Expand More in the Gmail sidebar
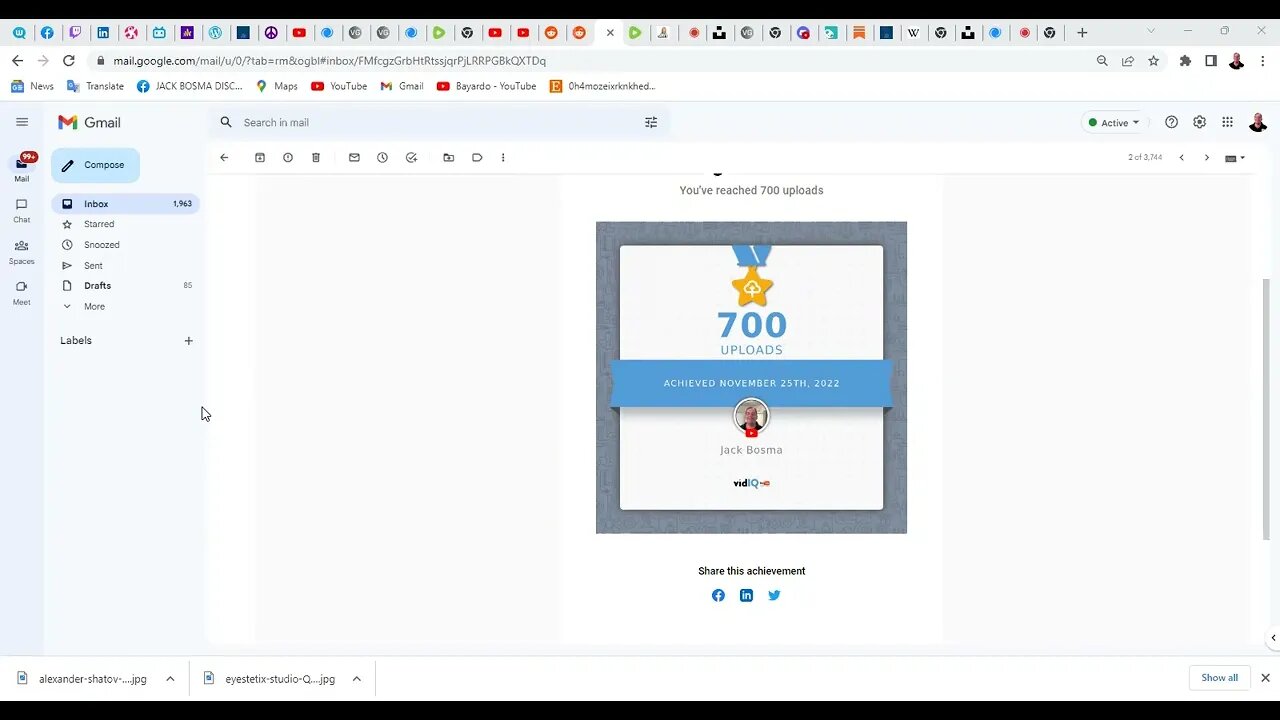Screen dimensions: 1280x720 coord(94,307)
